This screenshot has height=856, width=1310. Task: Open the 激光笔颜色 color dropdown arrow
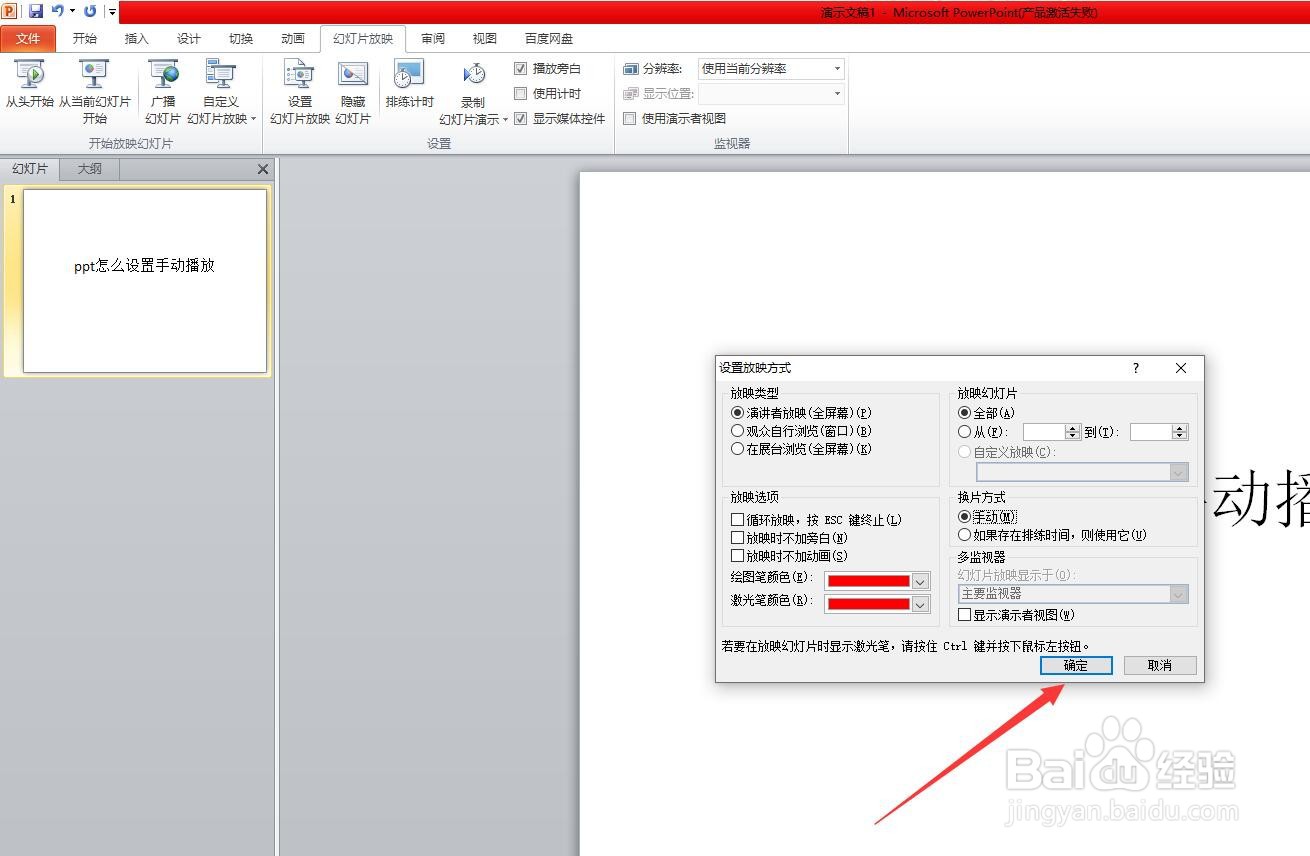tap(919, 603)
